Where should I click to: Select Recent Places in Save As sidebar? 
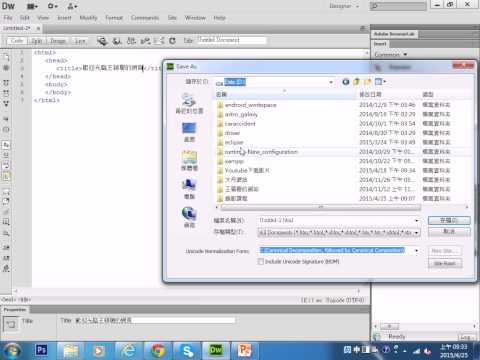(189, 104)
